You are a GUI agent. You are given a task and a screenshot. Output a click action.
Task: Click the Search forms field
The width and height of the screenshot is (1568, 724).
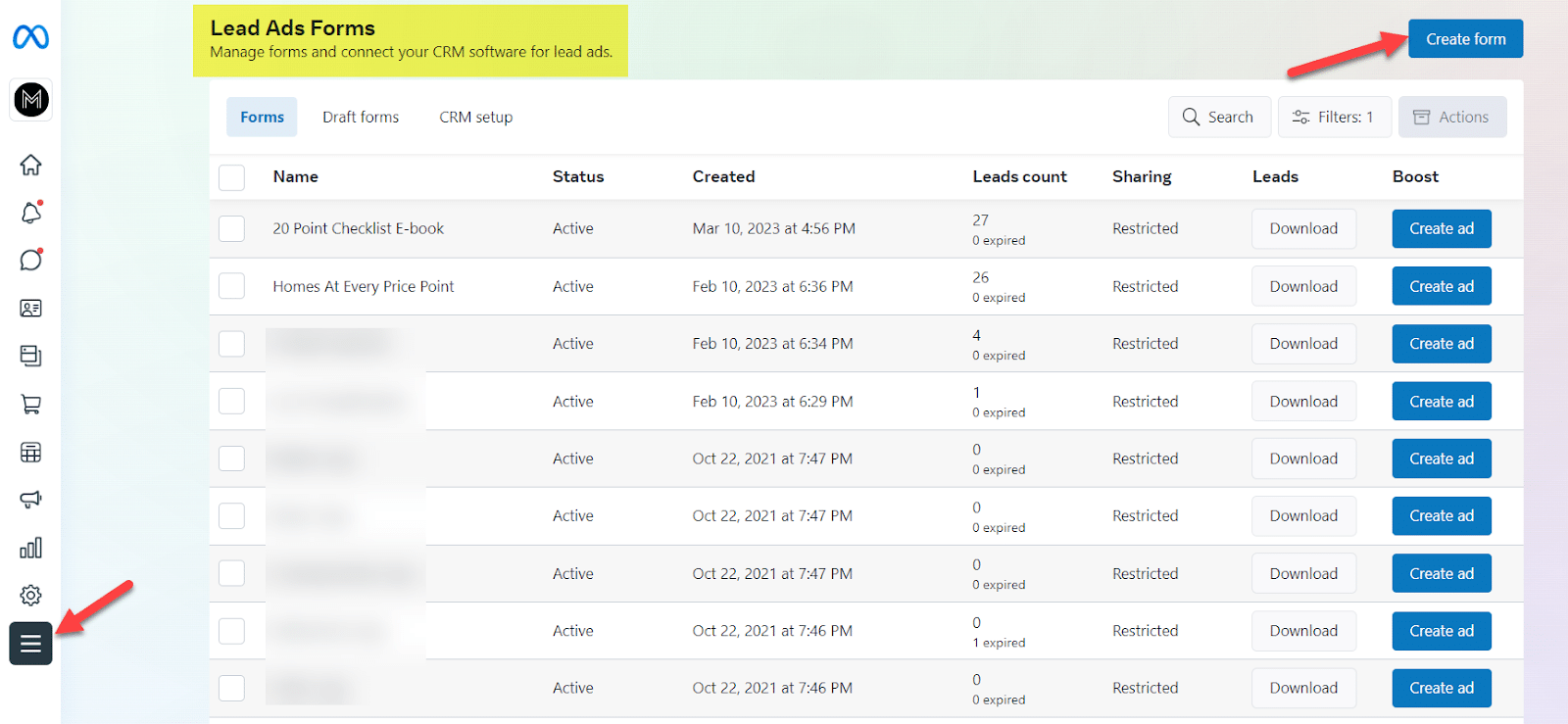(1219, 118)
